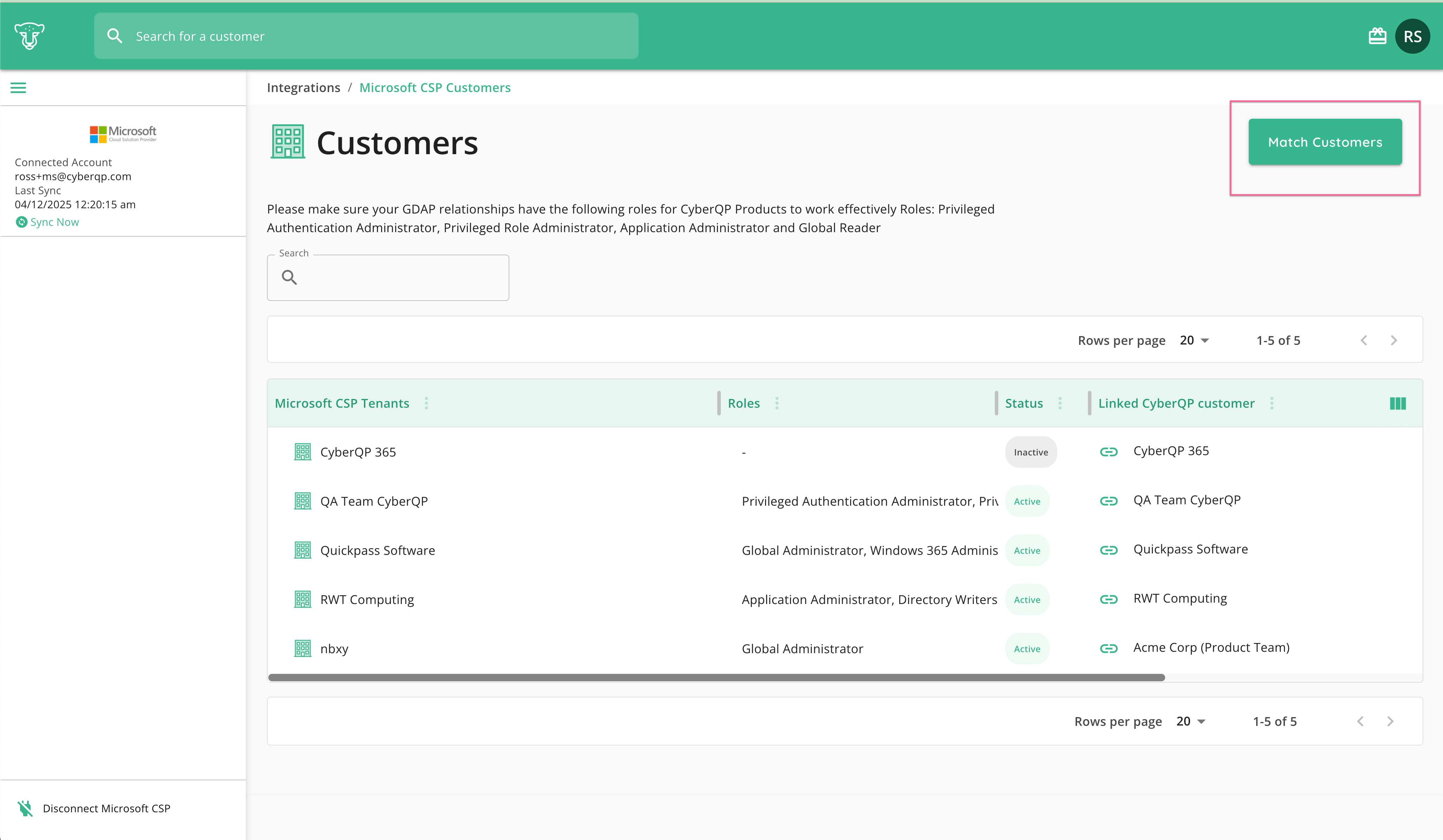Image resolution: width=1443 pixels, height=840 pixels.
Task: Open the RS user avatar menu
Action: (x=1412, y=36)
